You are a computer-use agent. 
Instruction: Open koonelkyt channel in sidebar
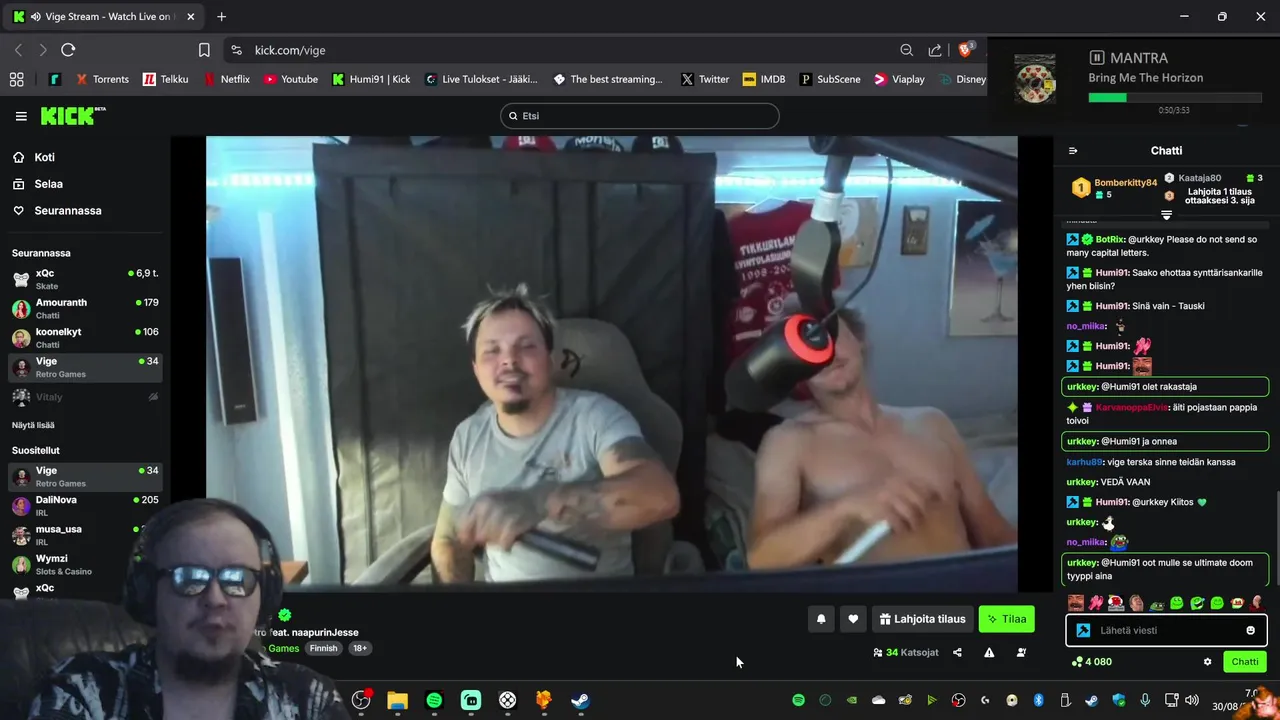pyautogui.click(x=85, y=337)
